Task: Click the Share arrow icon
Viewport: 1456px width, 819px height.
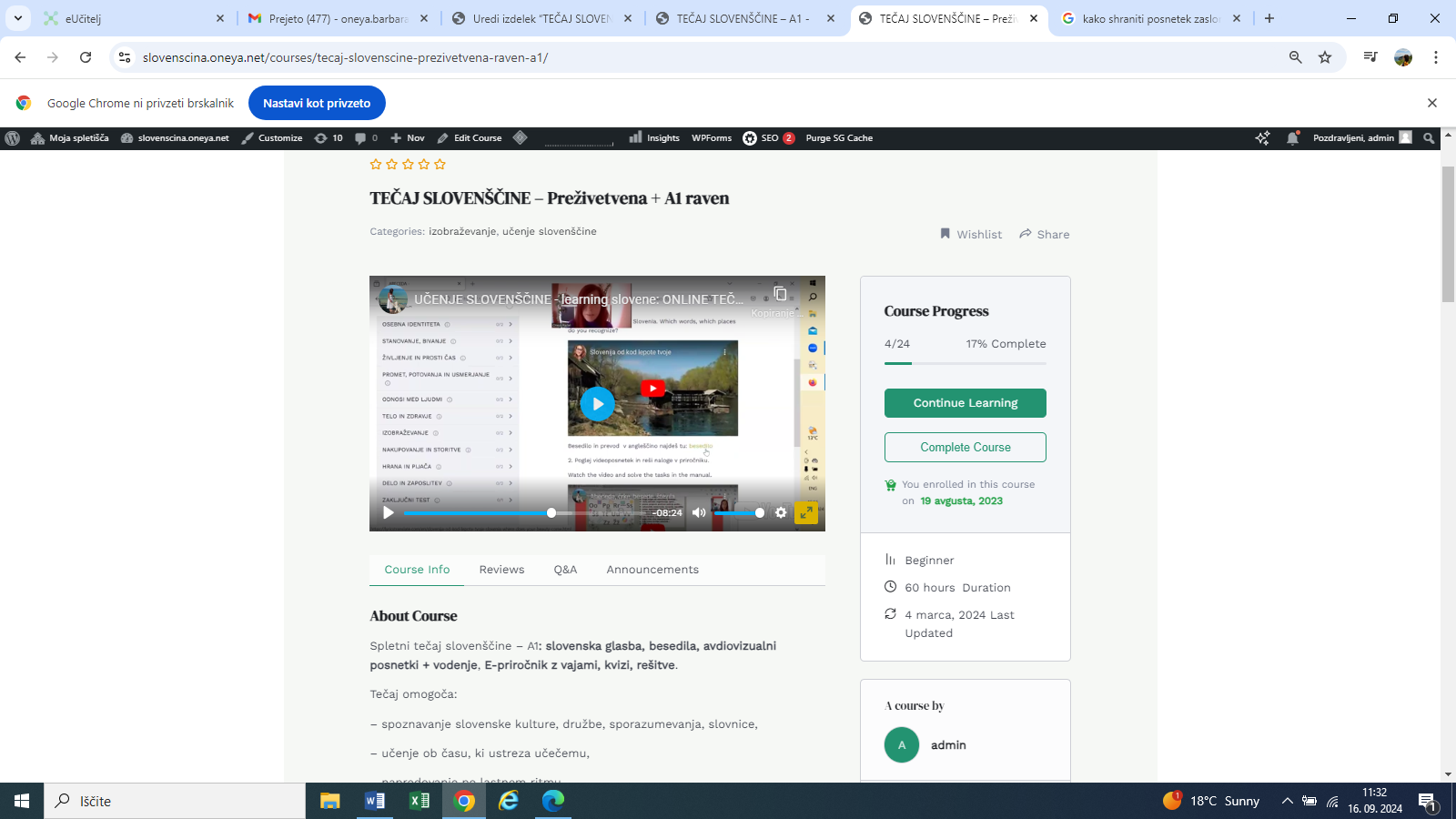Action: click(1026, 234)
